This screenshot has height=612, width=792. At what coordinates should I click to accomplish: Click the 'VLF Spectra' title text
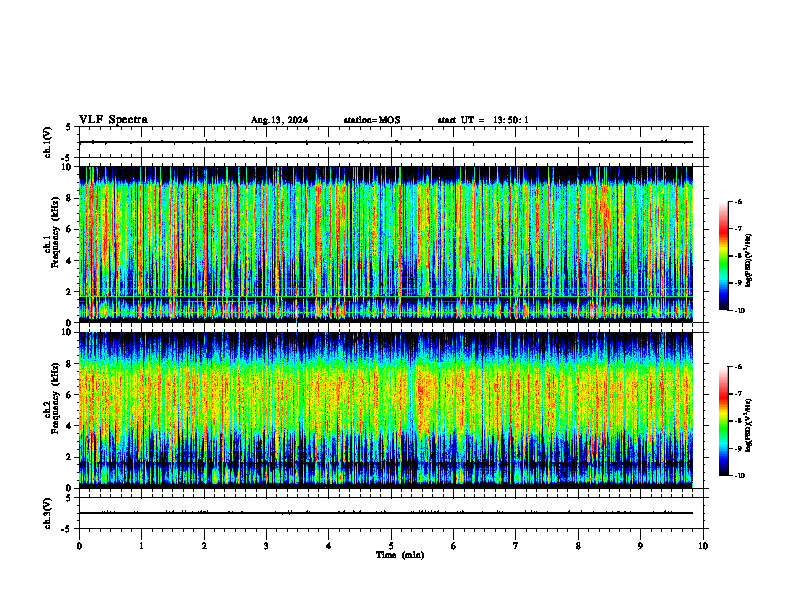[113, 120]
